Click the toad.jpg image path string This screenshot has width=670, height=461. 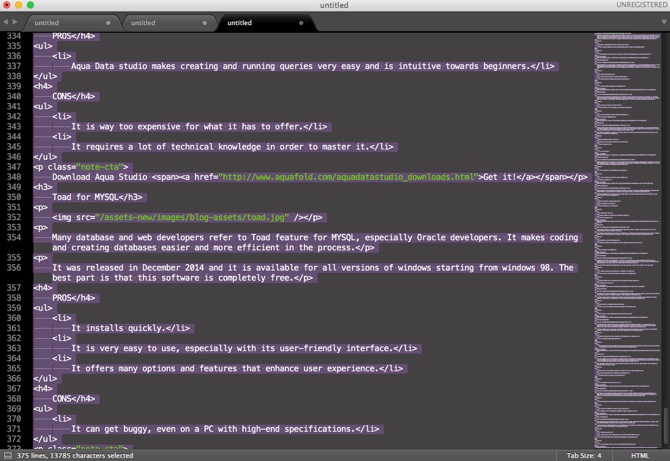coord(192,217)
